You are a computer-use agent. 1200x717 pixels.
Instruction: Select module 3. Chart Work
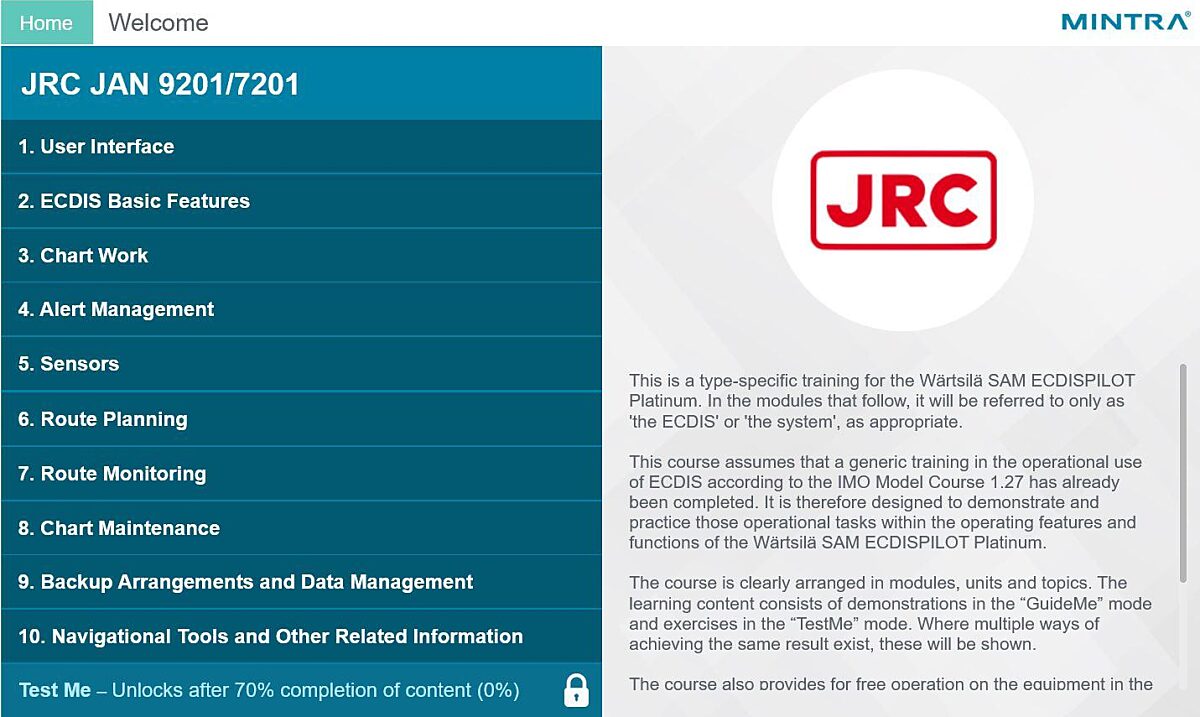[x=300, y=255]
